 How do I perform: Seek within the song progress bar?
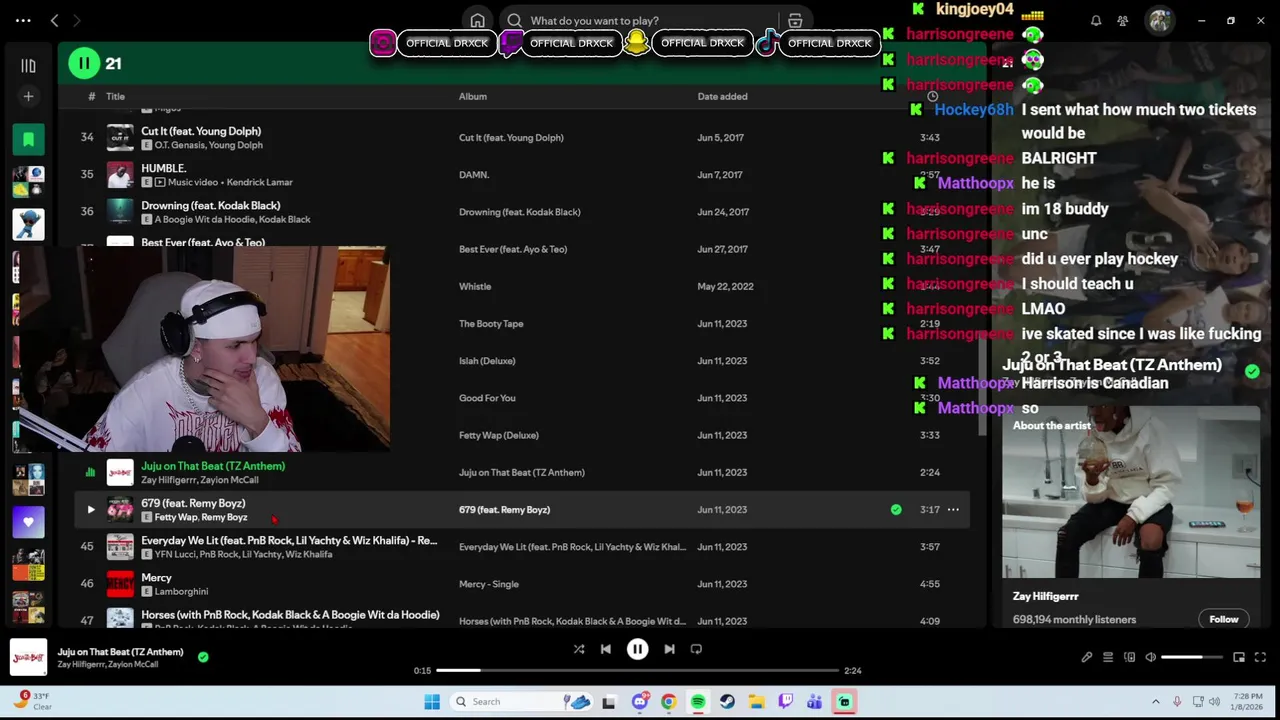(637, 671)
